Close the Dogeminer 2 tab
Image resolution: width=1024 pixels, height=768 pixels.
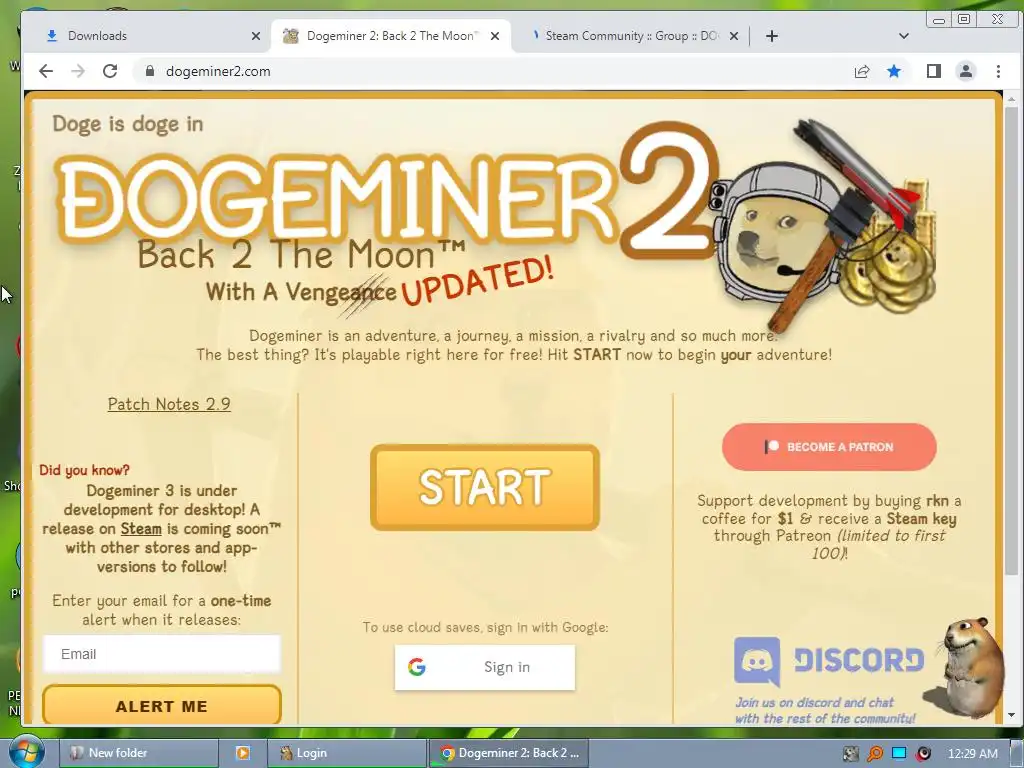point(495,36)
